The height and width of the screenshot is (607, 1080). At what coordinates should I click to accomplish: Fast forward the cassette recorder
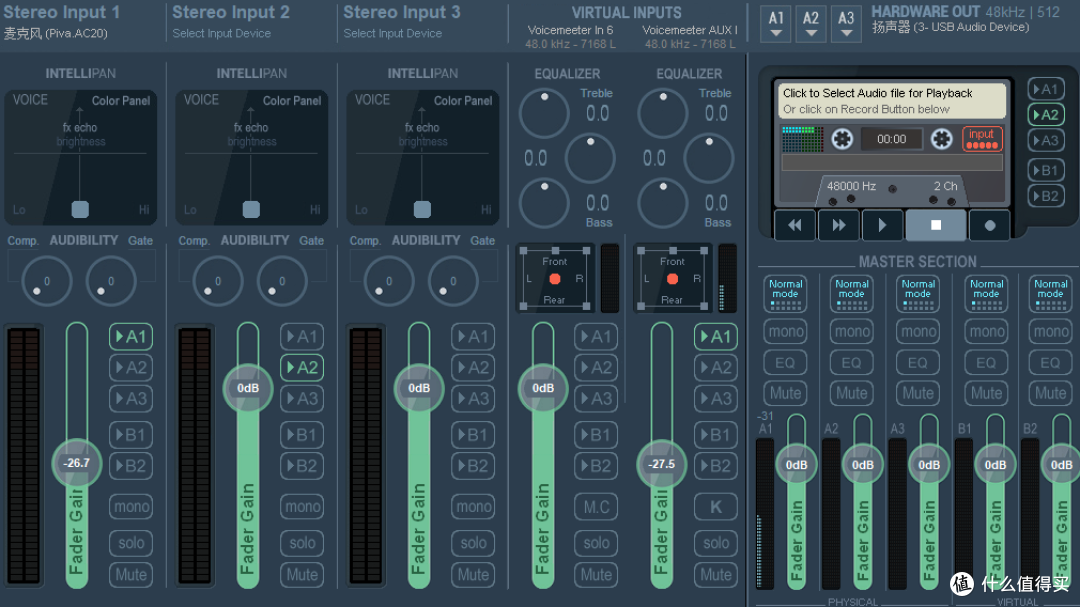tap(838, 225)
